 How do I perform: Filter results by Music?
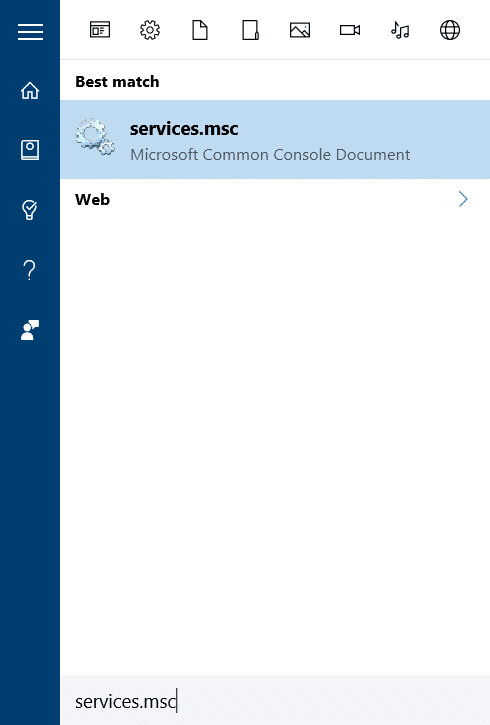(x=400, y=30)
